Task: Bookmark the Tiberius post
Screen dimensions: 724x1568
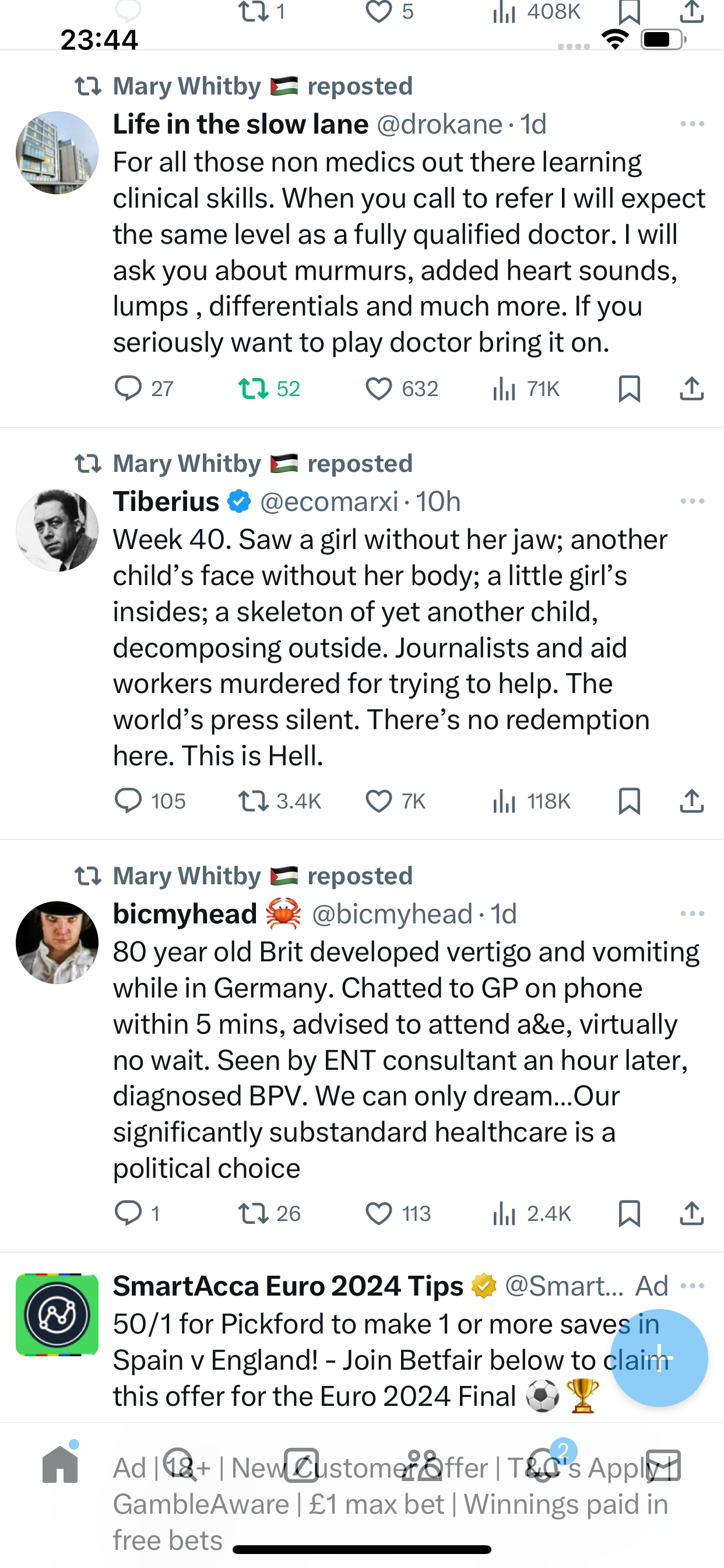Action: [629, 801]
